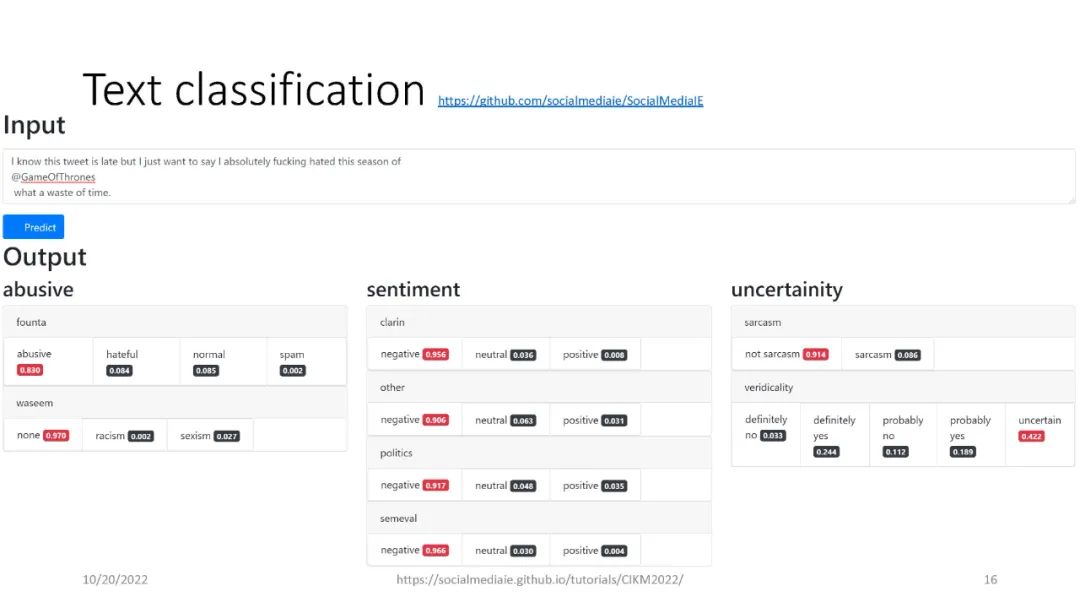
Task: Select the waseem section header
Action: (x=175, y=403)
